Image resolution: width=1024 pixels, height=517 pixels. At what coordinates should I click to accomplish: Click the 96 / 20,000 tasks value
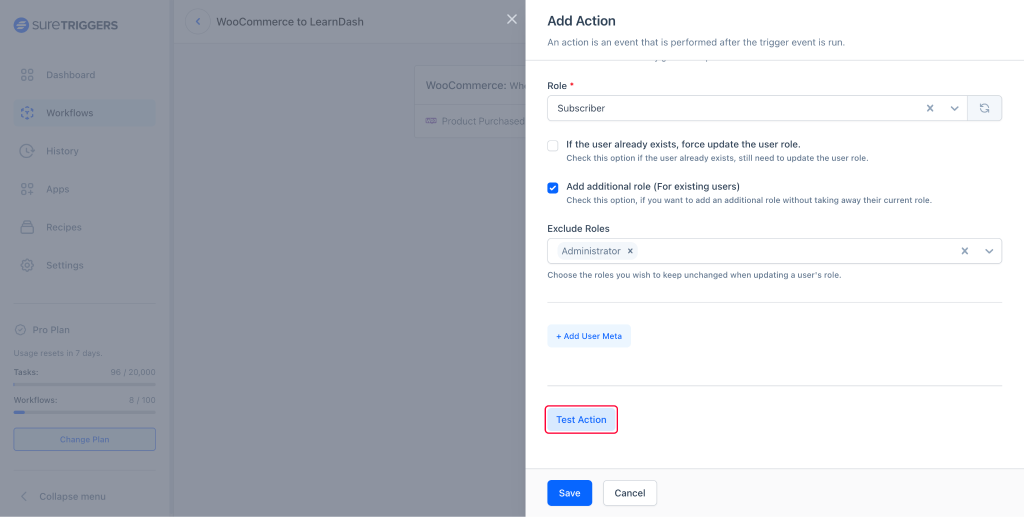point(133,372)
